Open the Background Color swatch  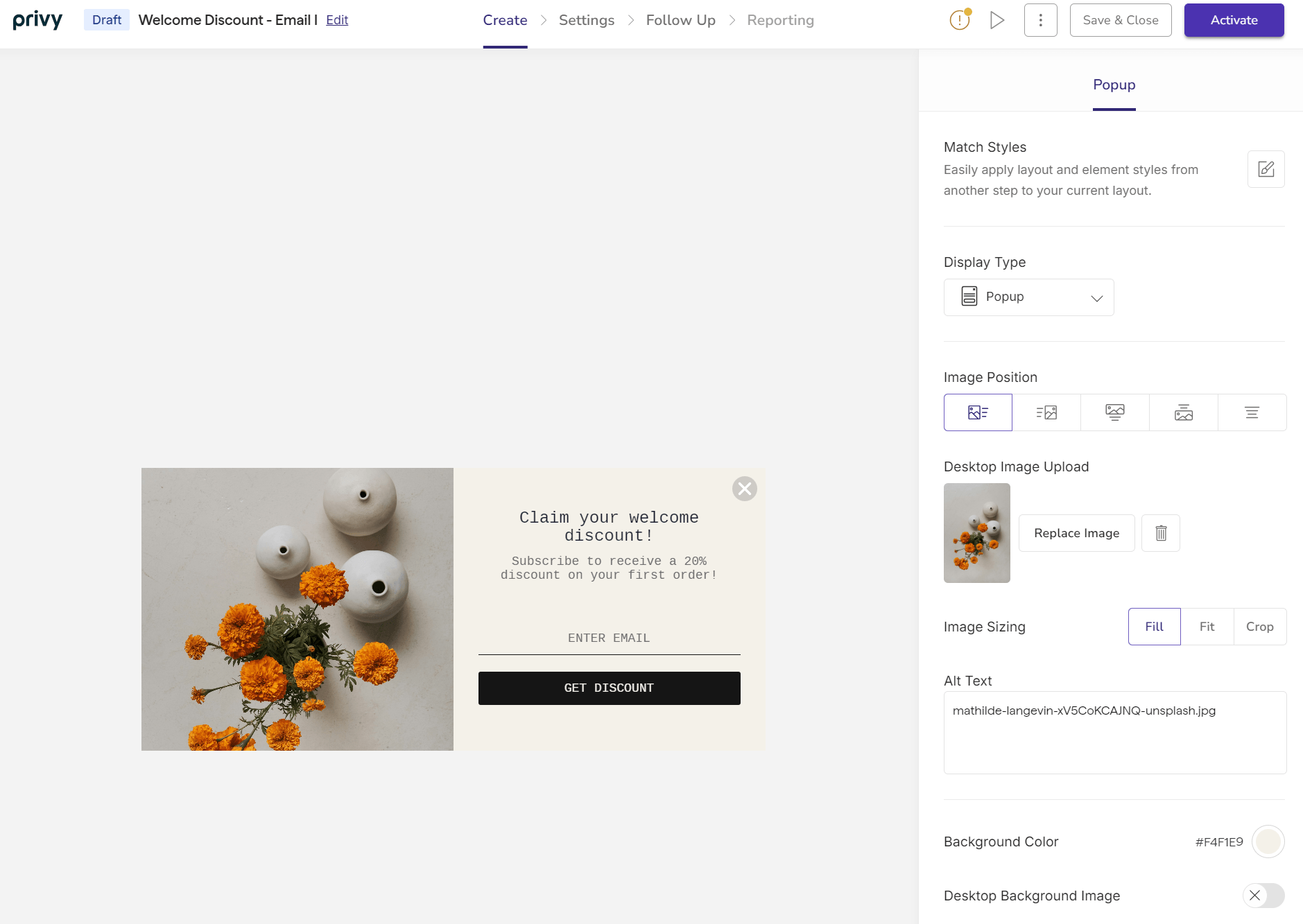point(1268,842)
